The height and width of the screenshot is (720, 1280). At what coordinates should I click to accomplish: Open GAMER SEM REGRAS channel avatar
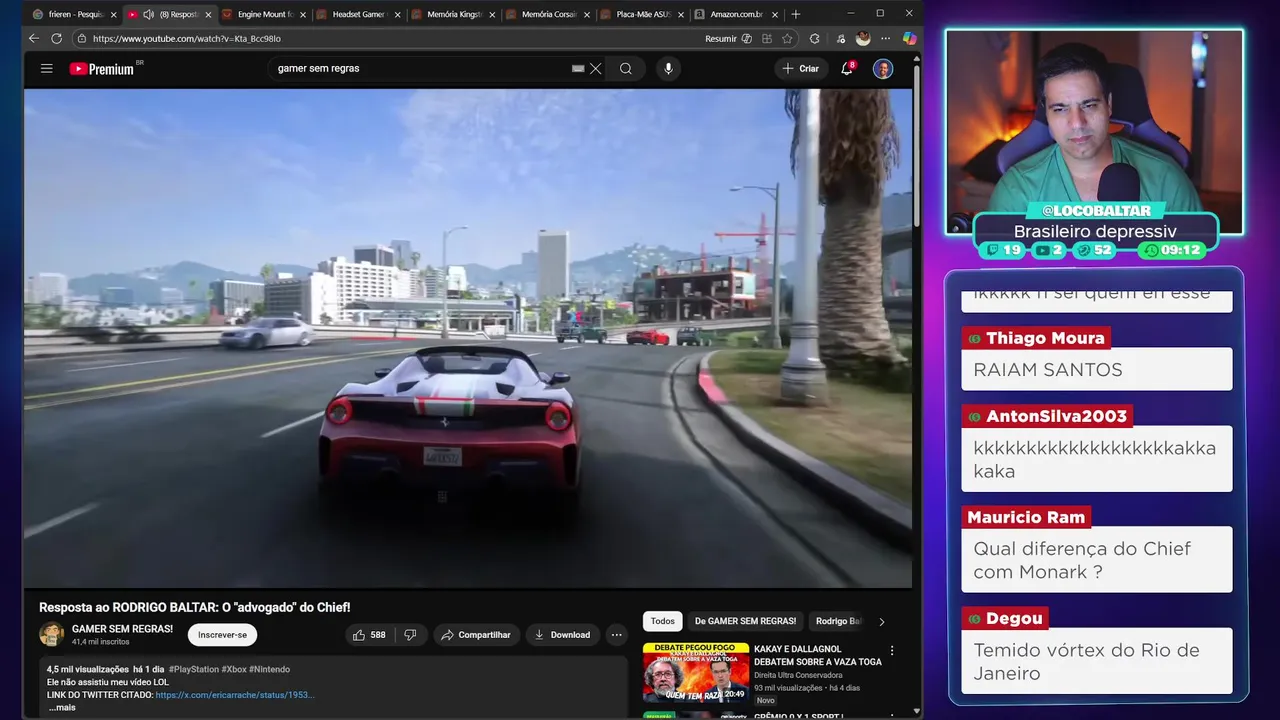click(51, 634)
